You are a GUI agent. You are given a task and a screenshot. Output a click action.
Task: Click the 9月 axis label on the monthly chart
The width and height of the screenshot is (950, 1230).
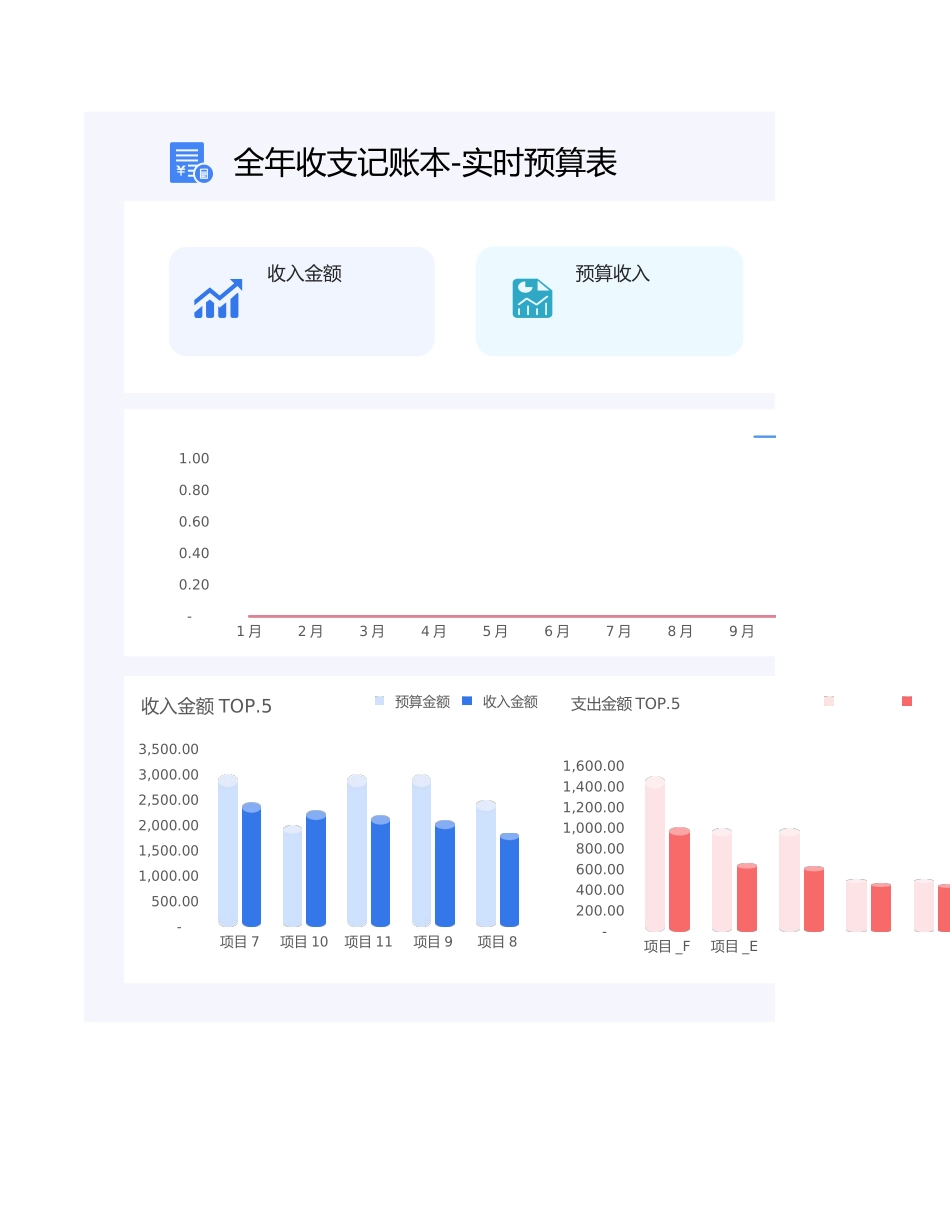[741, 631]
